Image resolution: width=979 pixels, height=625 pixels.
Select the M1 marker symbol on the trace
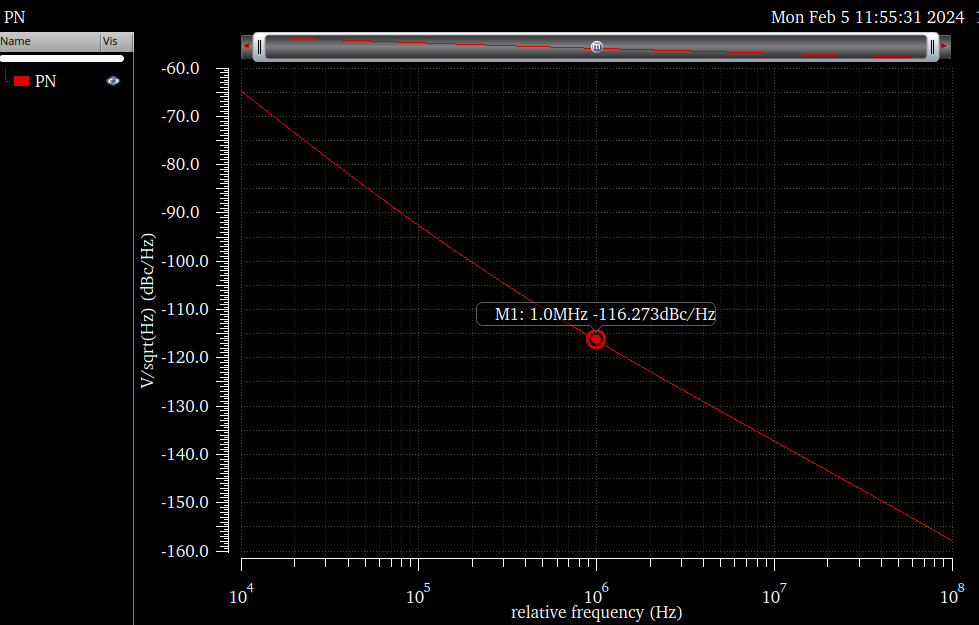point(596,339)
